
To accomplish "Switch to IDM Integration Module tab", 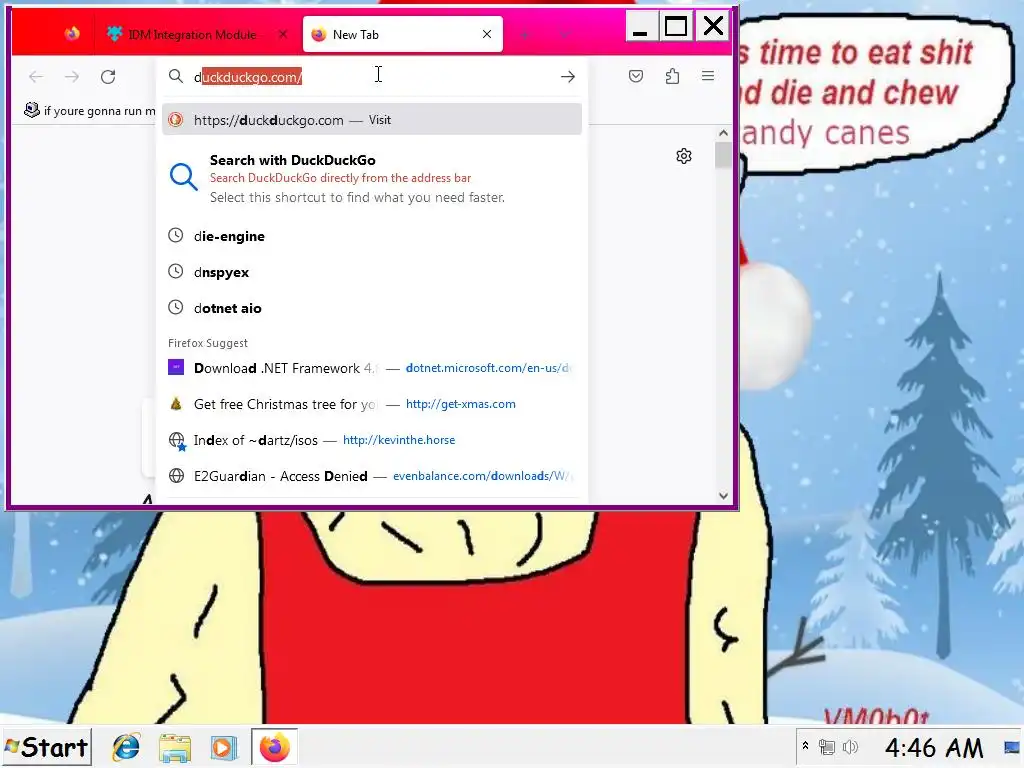I will click(x=191, y=35).
